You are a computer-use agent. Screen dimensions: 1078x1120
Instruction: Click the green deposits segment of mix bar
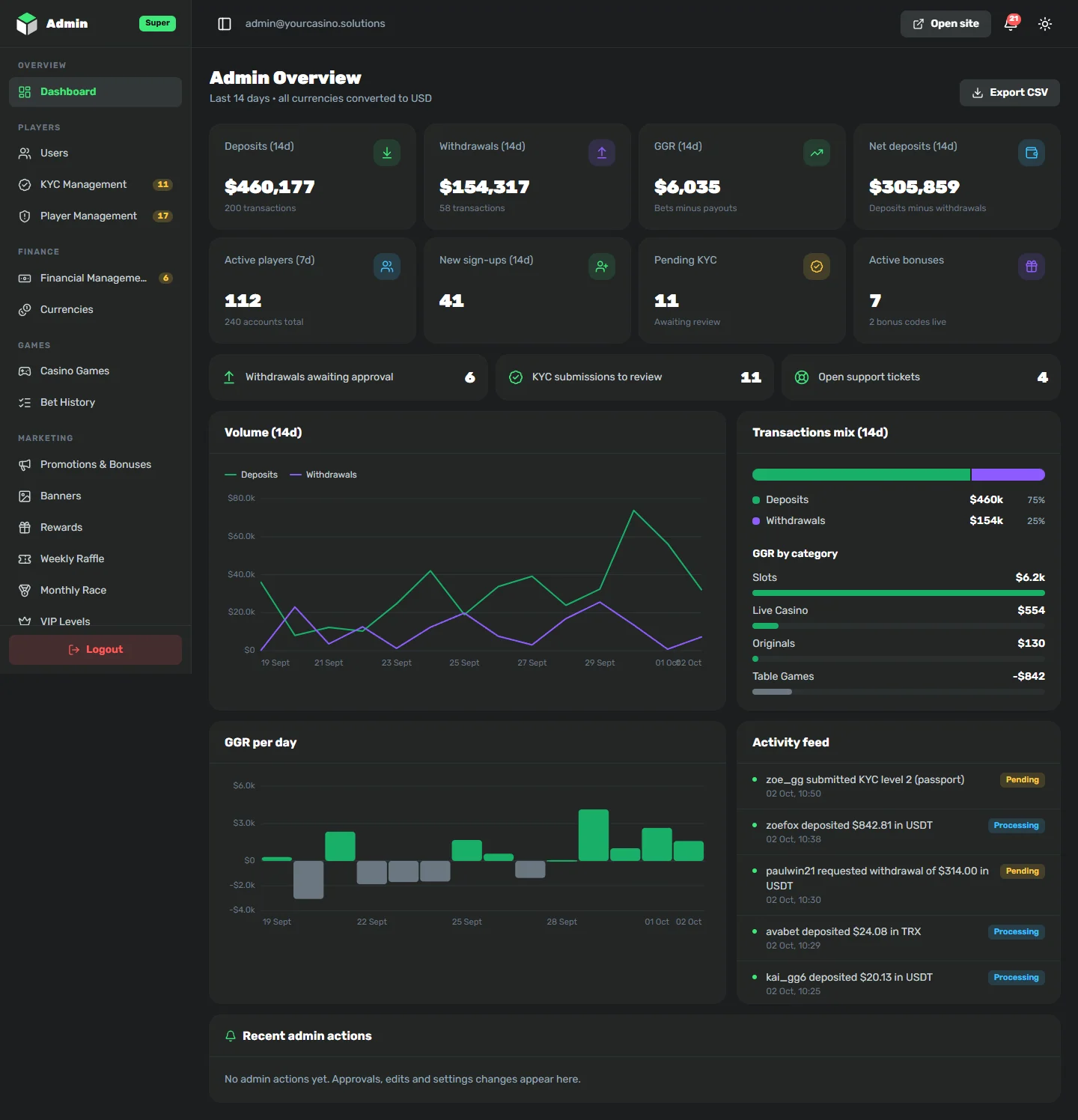[x=861, y=475]
